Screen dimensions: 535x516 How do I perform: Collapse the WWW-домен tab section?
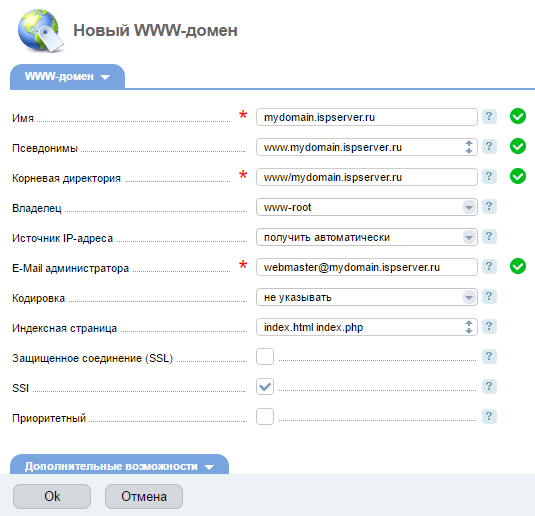pyautogui.click(x=67, y=77)
